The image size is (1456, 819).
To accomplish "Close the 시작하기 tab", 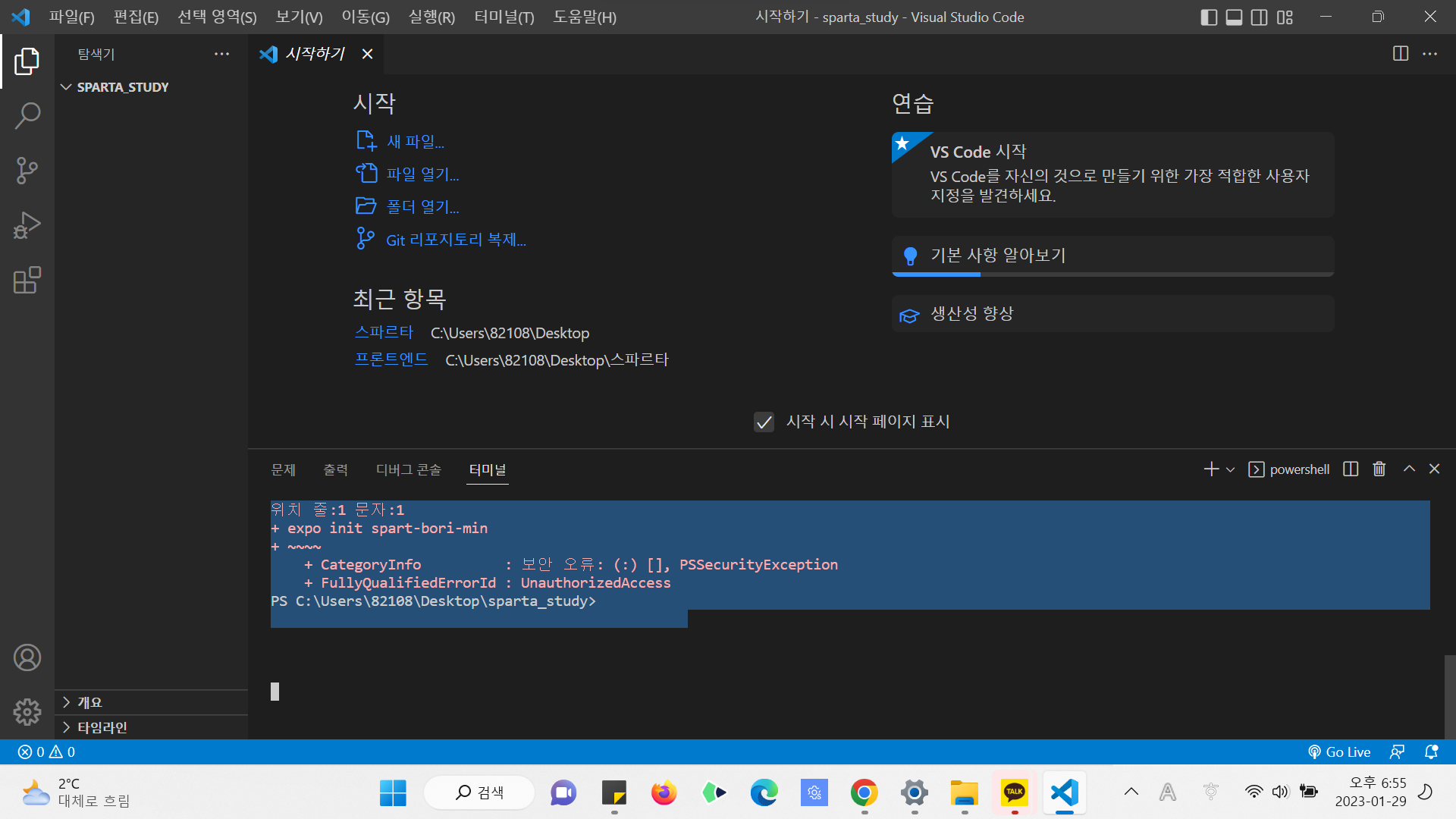I will 367,54.
